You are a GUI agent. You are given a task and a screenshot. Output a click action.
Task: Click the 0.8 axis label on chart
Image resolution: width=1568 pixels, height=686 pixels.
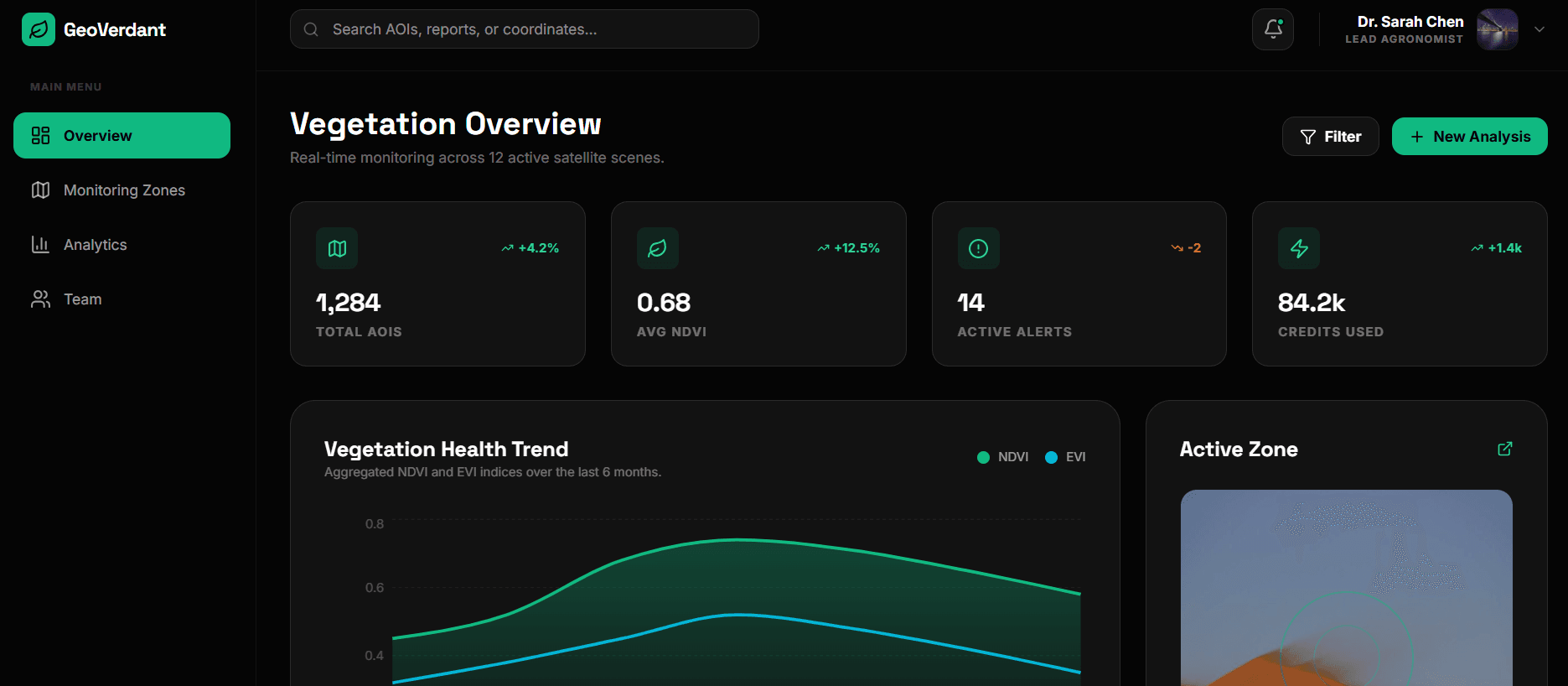[375, 524]
